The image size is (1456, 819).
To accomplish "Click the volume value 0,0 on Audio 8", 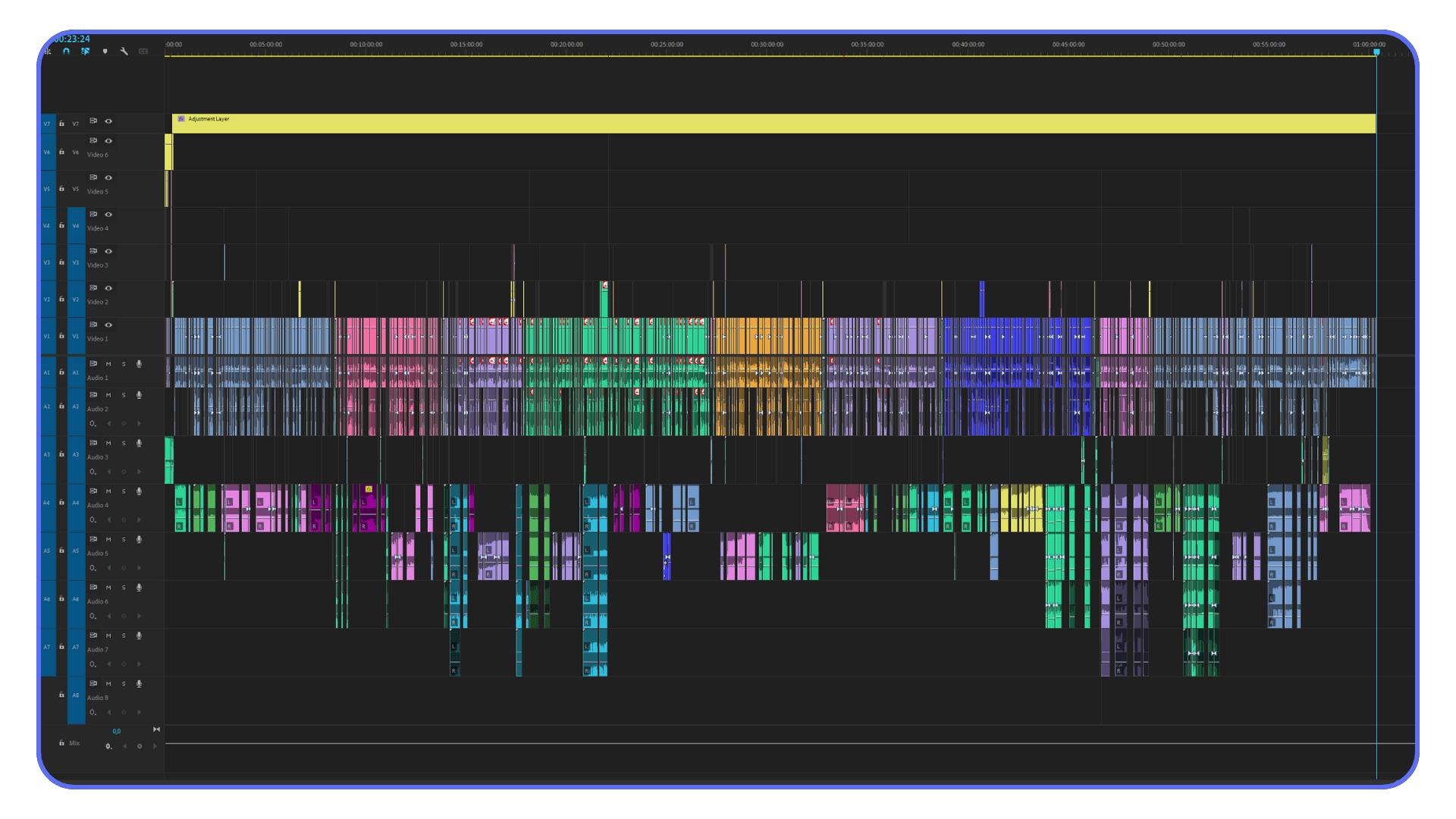I will click(118, 730).
